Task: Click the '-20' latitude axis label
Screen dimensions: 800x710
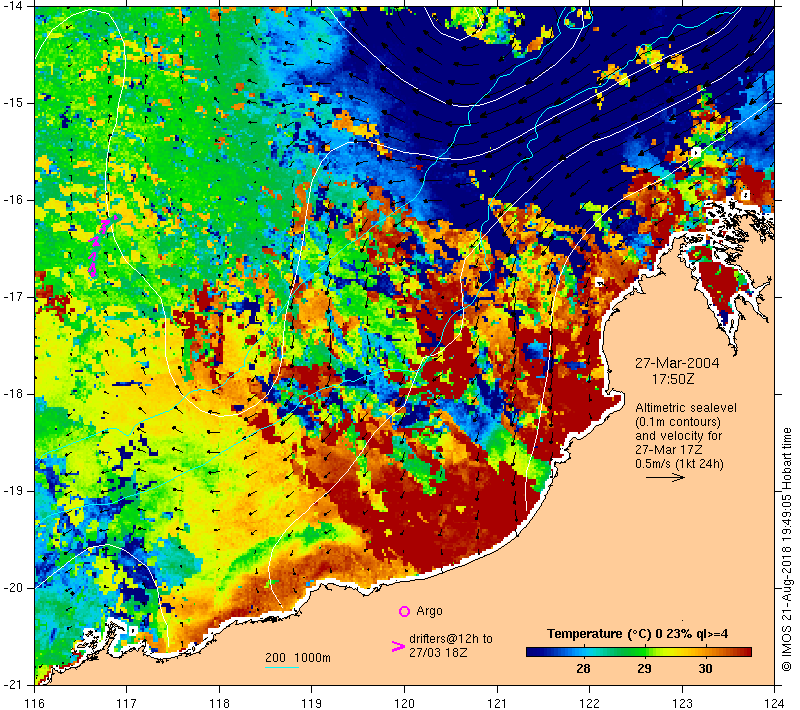Action: (x=11, y=588)
